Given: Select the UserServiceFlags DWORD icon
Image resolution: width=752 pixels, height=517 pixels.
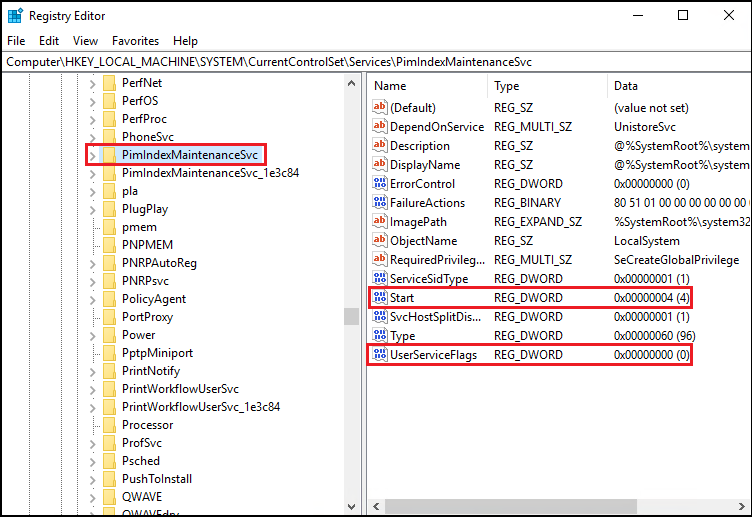Looking at the screenshot, I should pyautogui.click(x=379, y=355).
